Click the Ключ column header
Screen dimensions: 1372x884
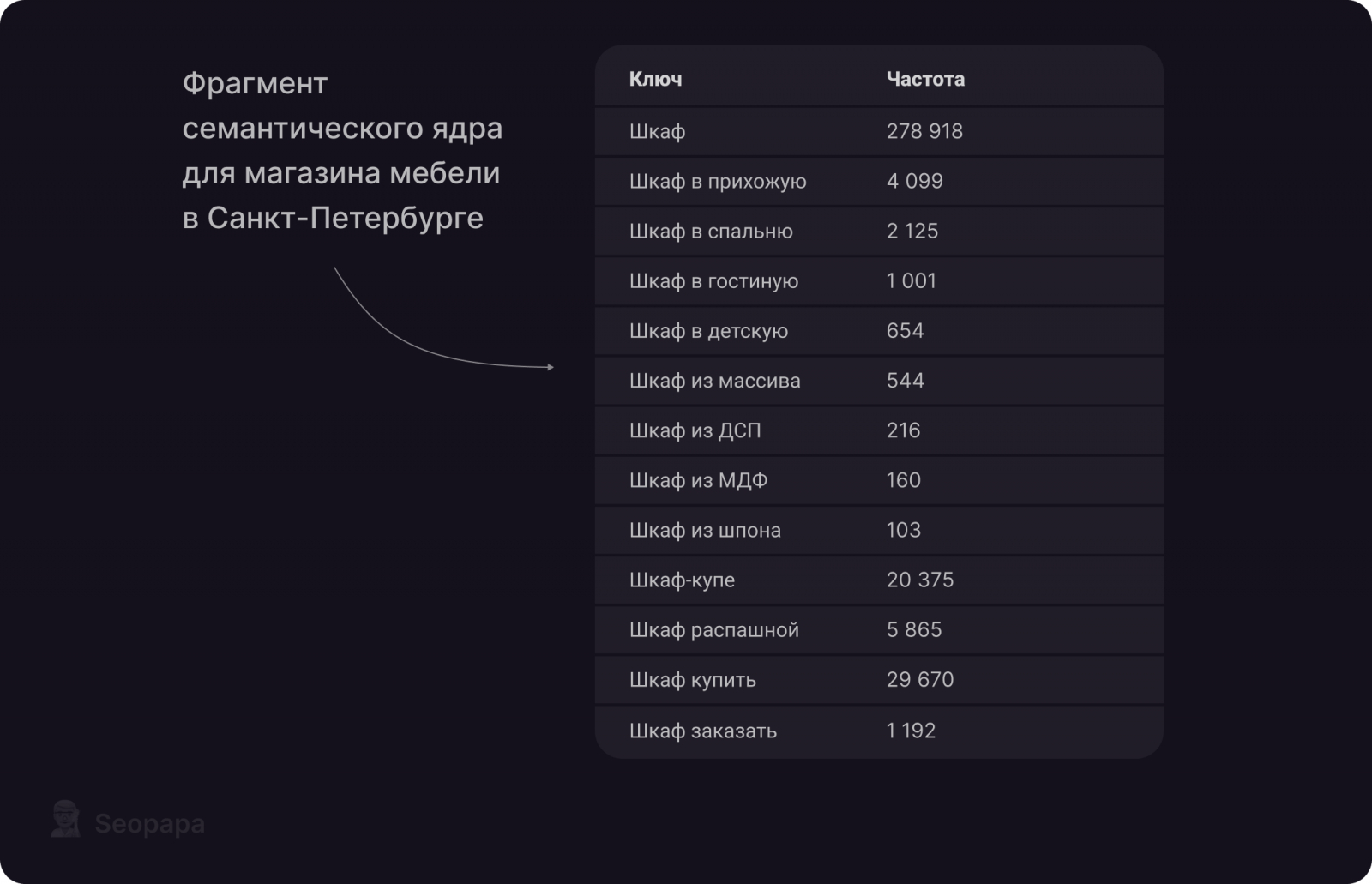pyautogui.click(x=656, y=79)
